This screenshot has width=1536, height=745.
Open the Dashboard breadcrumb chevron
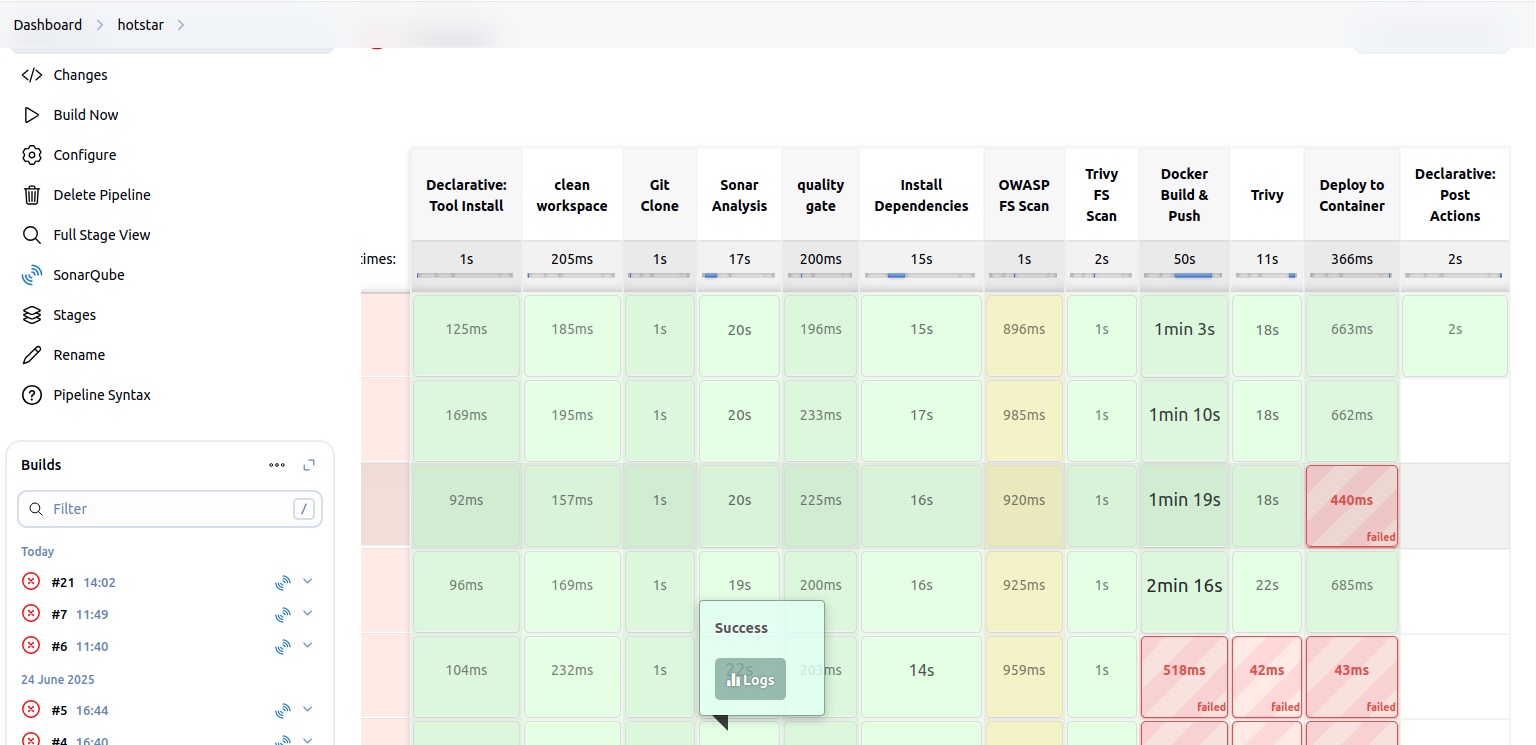100,25
